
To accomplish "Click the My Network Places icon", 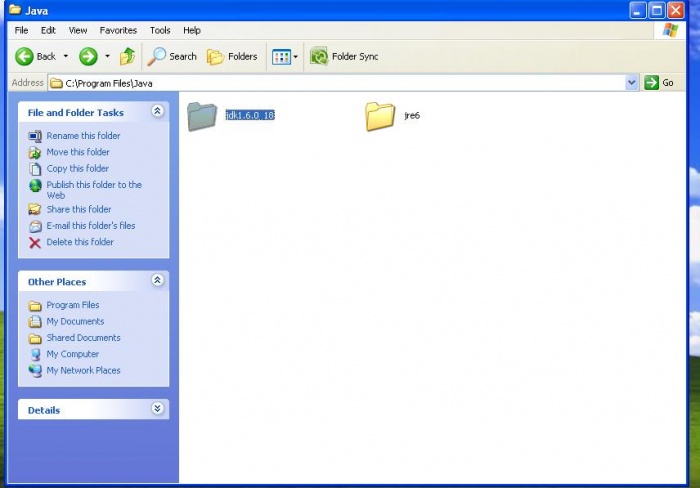I will pyautogui.click(x=35, y=371).
